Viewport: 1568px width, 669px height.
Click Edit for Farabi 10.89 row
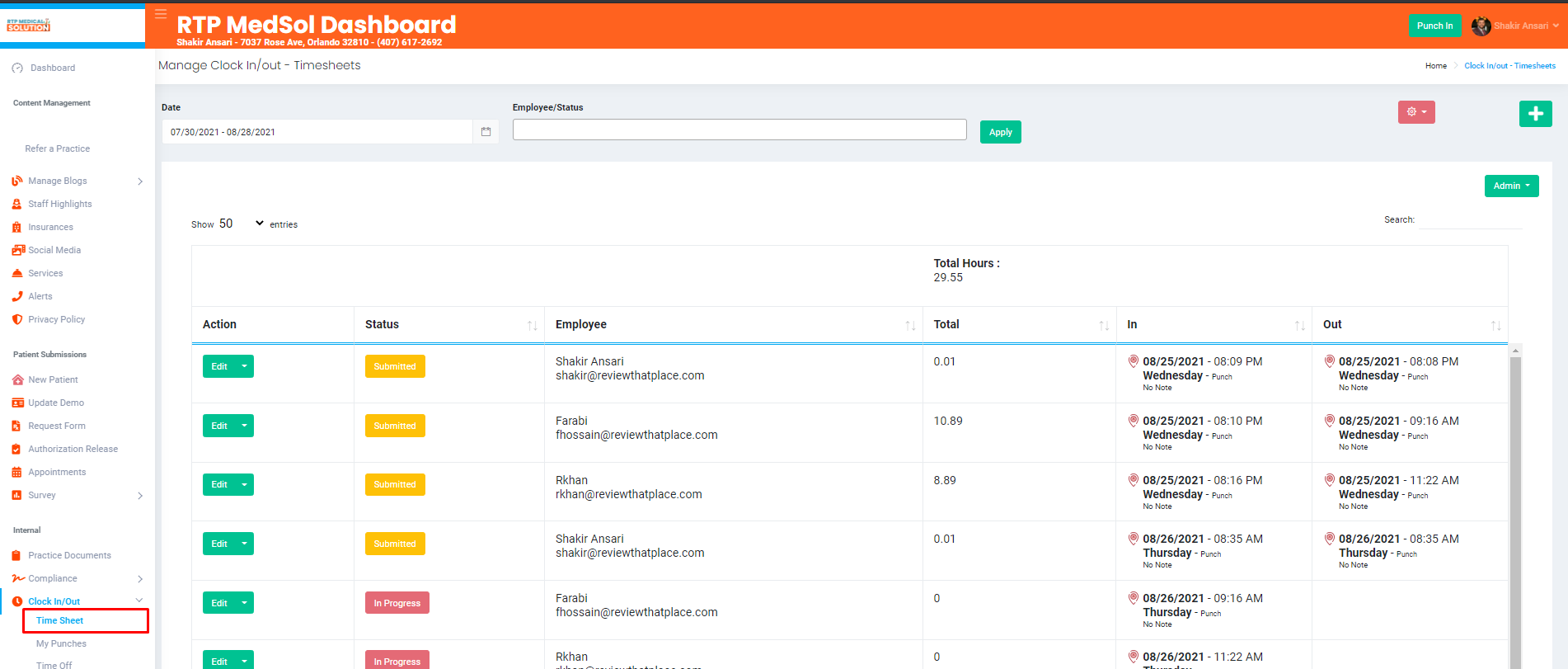(219, 426)
